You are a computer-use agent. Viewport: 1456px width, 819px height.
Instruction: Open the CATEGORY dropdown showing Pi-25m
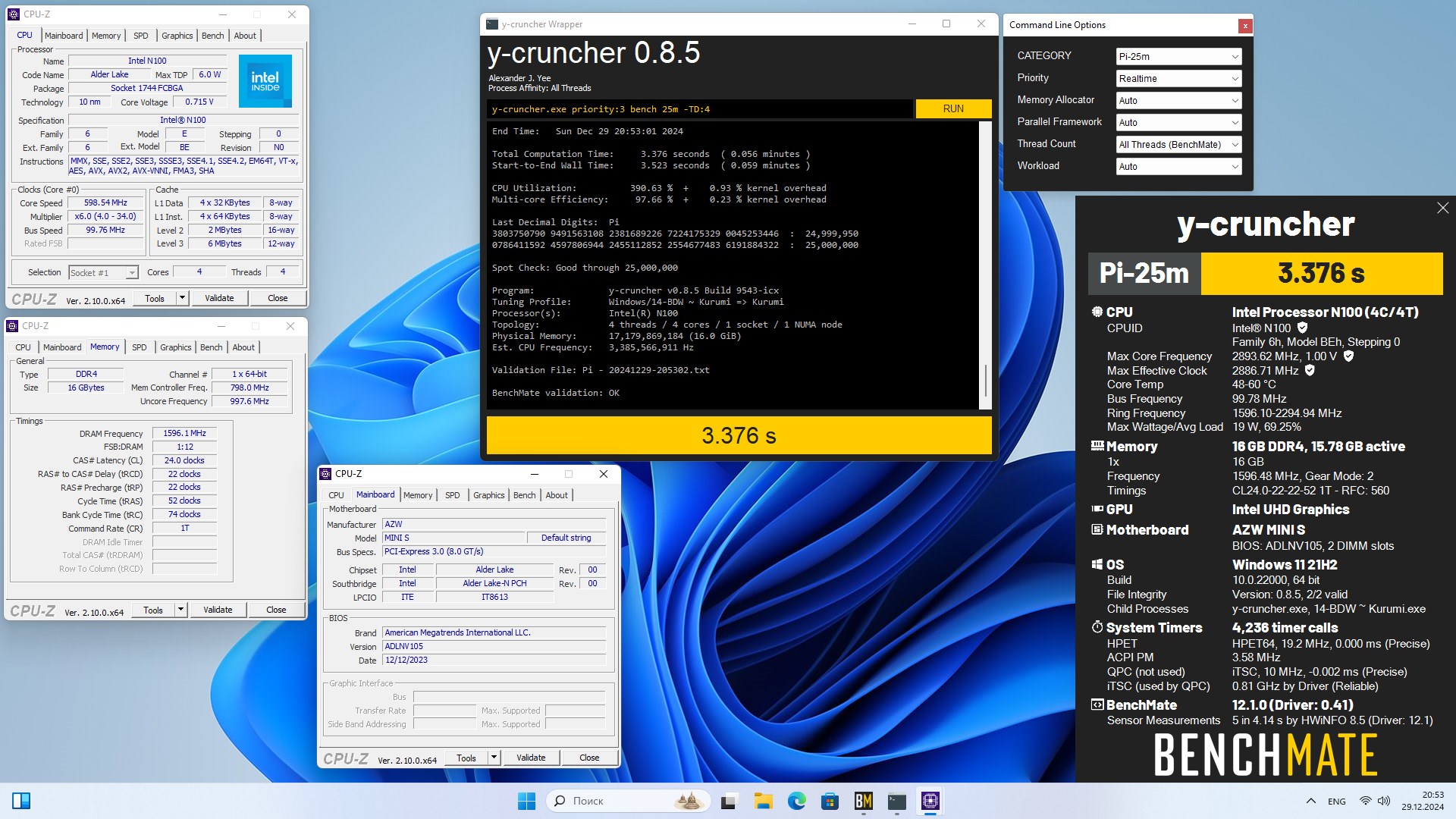point(1178,57)
